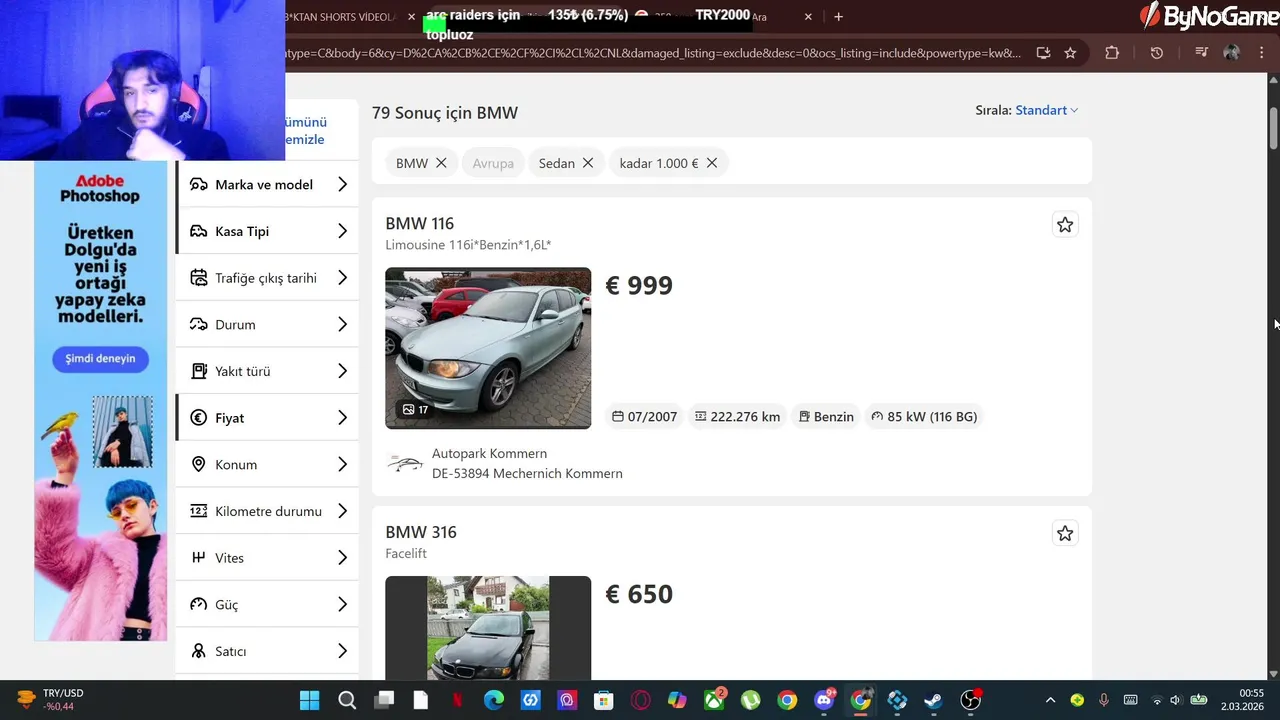Viewport: 1280px width, 720px height.
Task: Launch Opera browser from the taskbar
Action: pos(641,700)
